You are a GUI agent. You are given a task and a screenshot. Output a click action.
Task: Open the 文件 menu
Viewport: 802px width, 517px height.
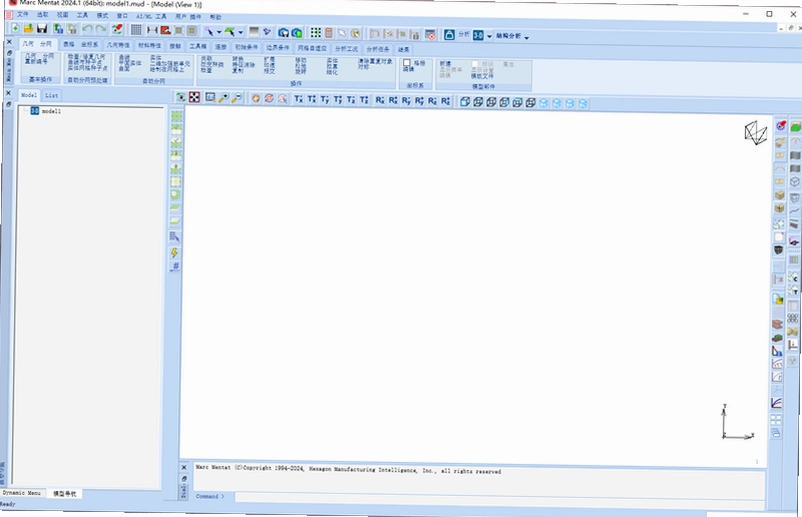[x=23, y=14]
